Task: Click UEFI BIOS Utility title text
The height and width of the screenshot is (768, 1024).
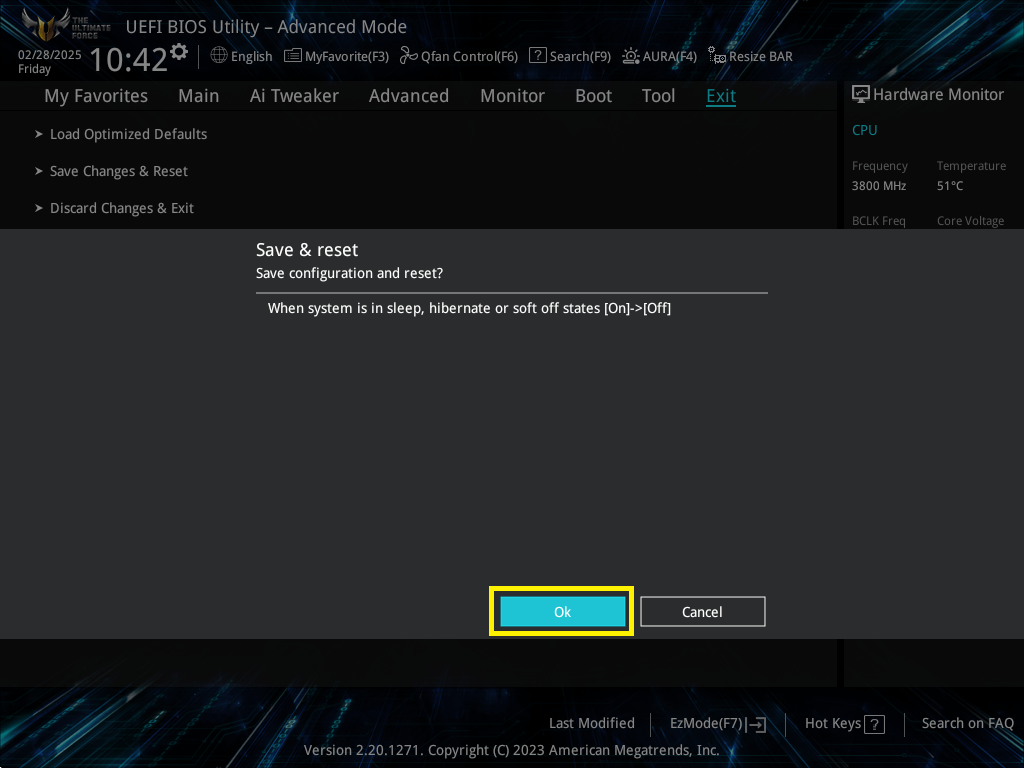Action: click(266, 27)
